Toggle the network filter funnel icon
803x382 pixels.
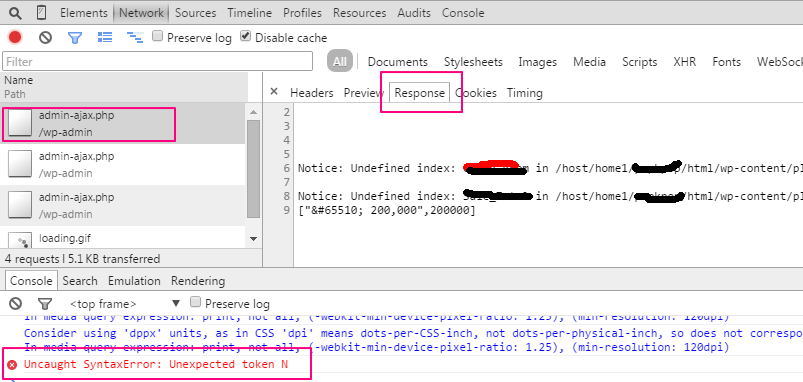coord(75,37)
